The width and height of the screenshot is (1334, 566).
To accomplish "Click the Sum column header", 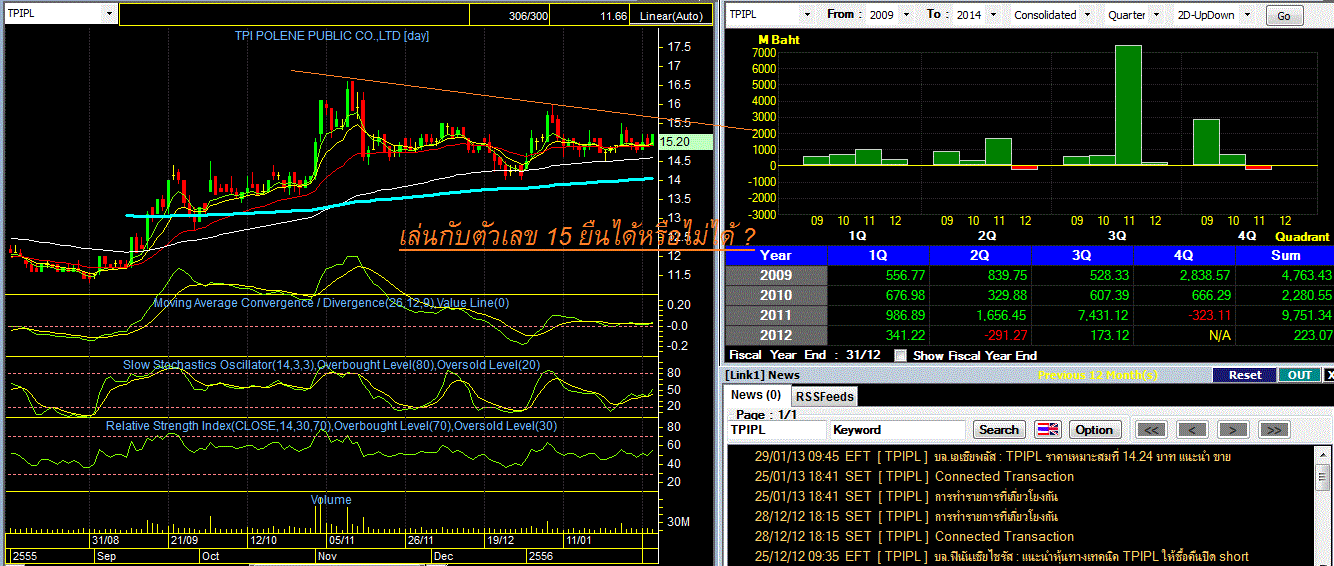I will (1285, 255).
